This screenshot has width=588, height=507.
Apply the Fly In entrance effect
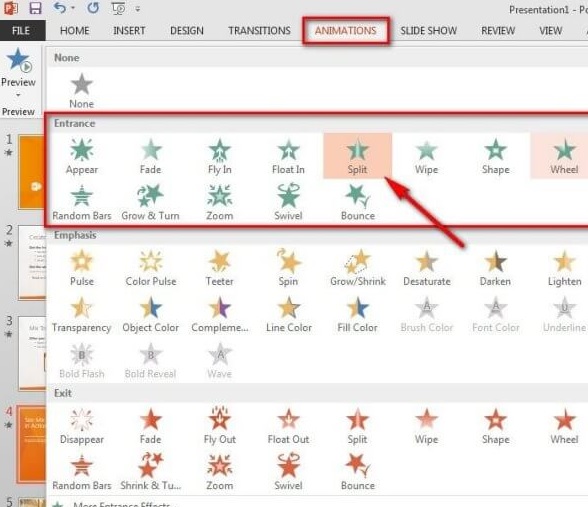pyautogui.click(x=220, y=156)
